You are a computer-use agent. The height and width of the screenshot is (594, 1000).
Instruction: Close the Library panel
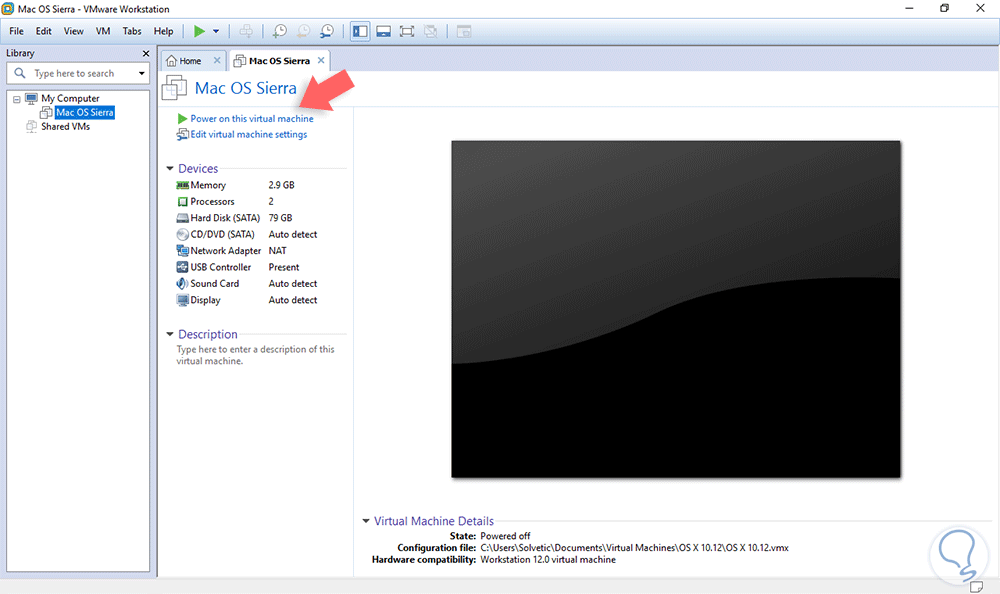tap(146, 54)
